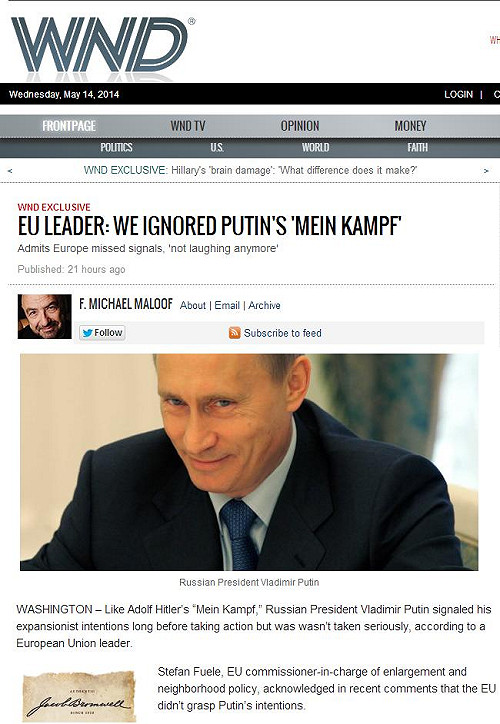Image resolution: width=500 pixels, height=724 pixels.
Task: Click the previous headline arrow in ticker
Action: (x=10, y=171)
